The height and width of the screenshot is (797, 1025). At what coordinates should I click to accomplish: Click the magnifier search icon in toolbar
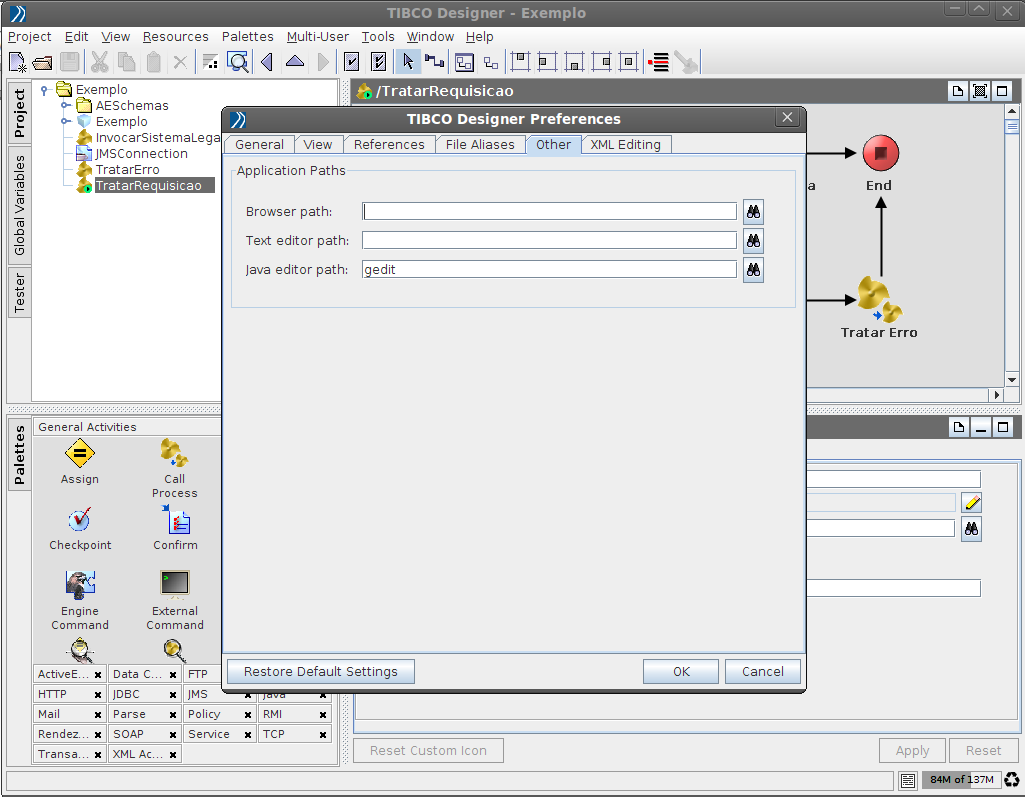(x=238, y=62)
